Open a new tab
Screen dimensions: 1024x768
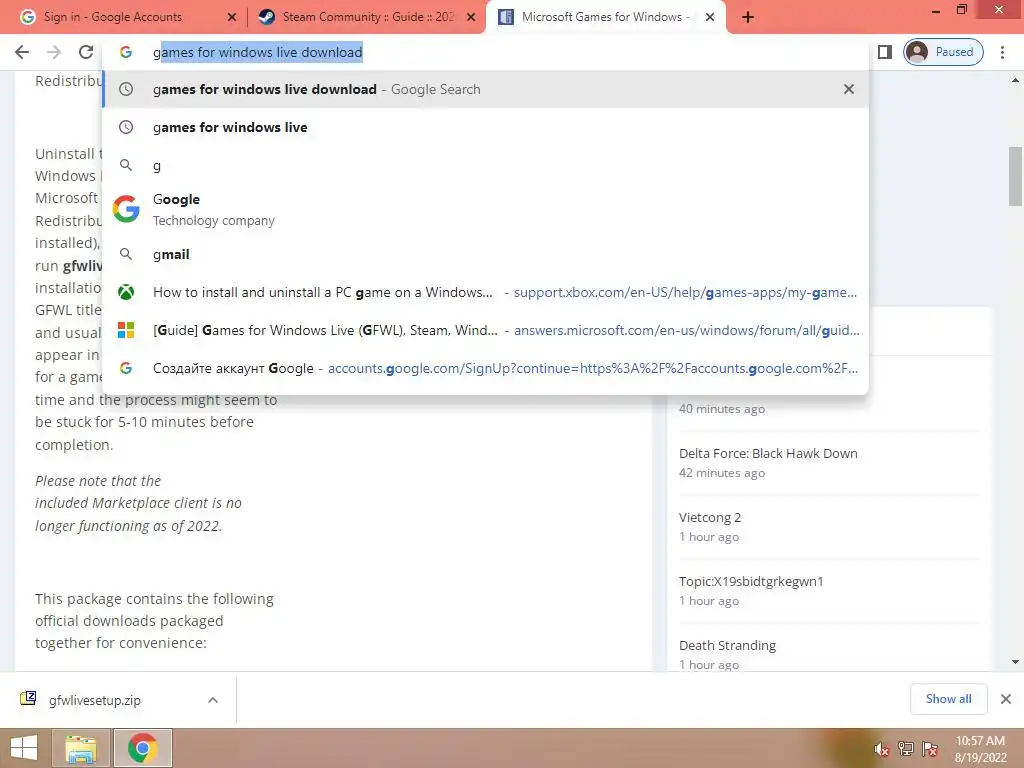748,18
